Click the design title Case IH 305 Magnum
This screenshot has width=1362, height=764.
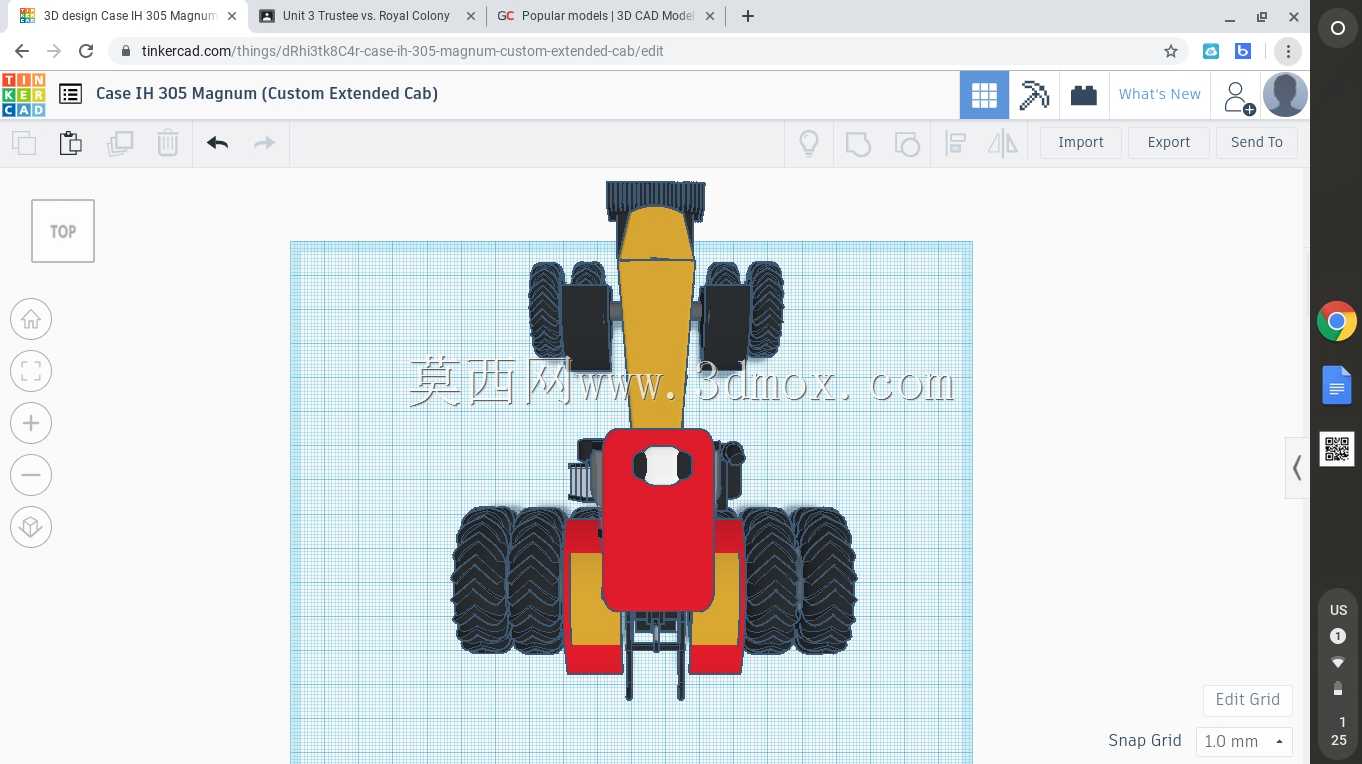click(267, 94)
